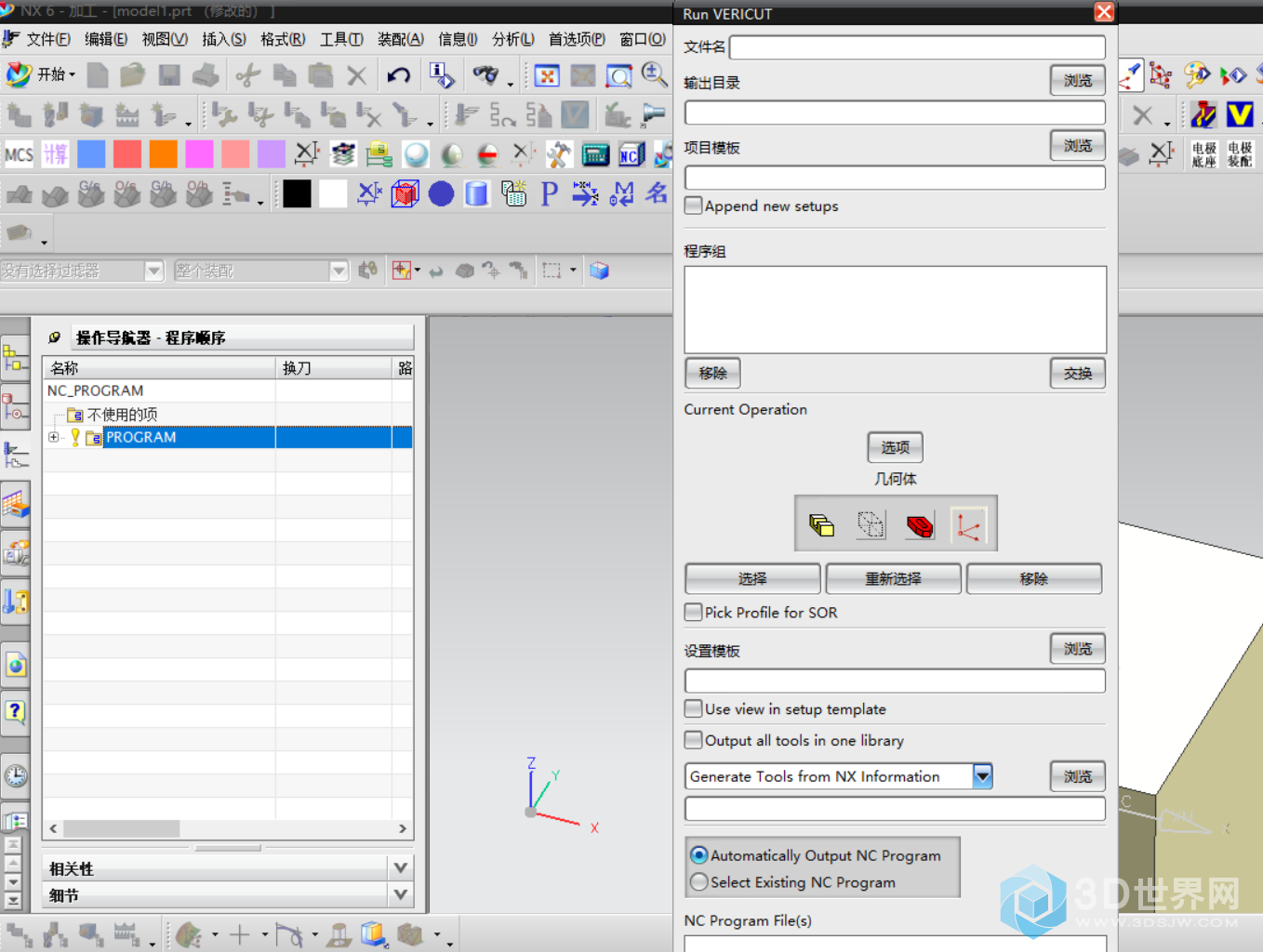Open the 整个装配 scope dropdown
1263x952 pixels.
(x=339, y=271)
